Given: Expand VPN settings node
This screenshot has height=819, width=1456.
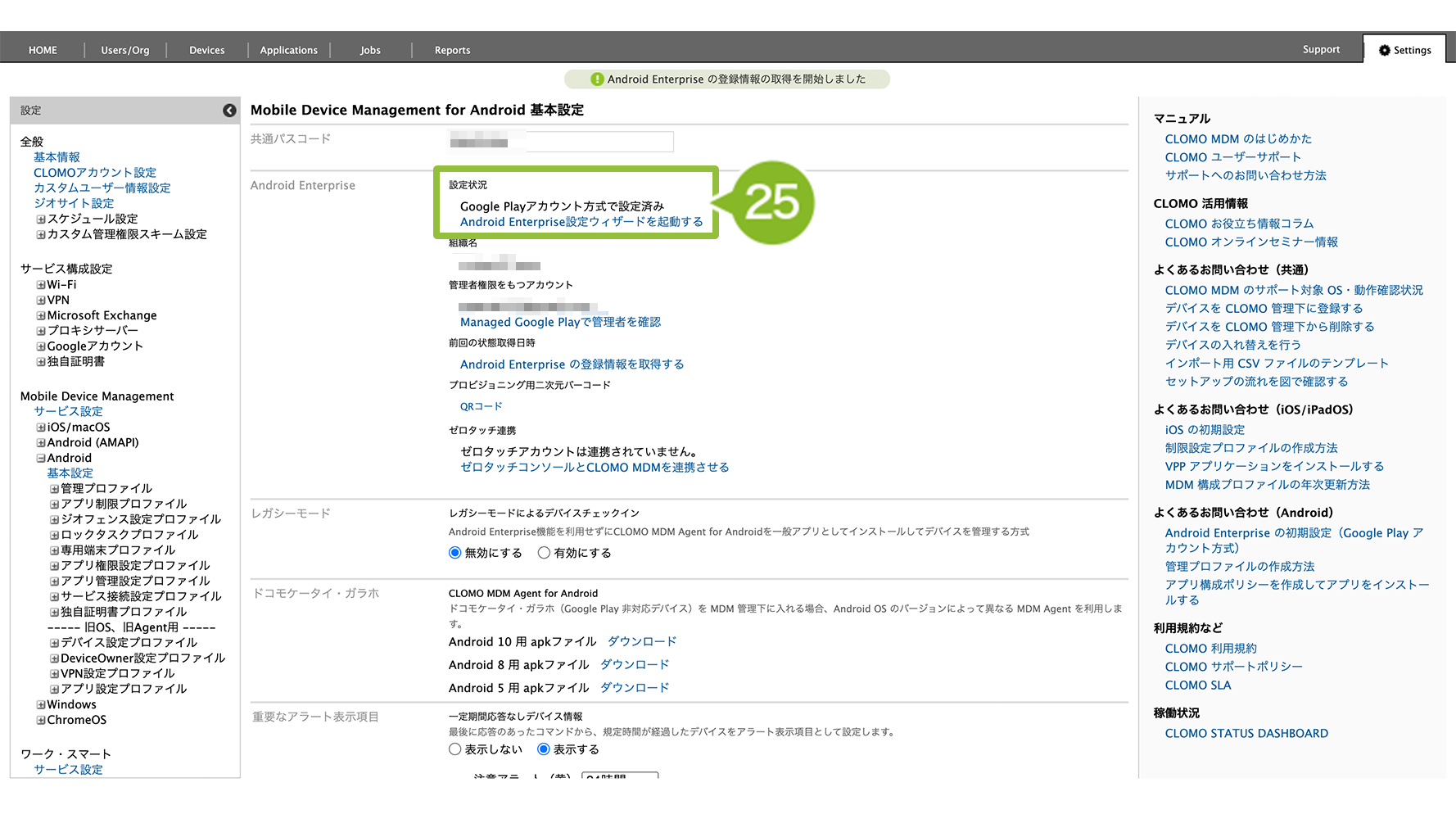Looking at the screenshot, I should (x=41, y=301).
